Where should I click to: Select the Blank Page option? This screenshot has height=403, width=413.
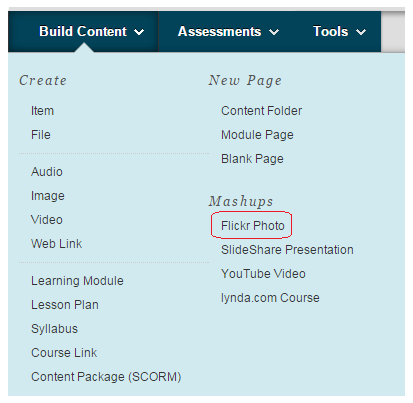click(252, 159)
